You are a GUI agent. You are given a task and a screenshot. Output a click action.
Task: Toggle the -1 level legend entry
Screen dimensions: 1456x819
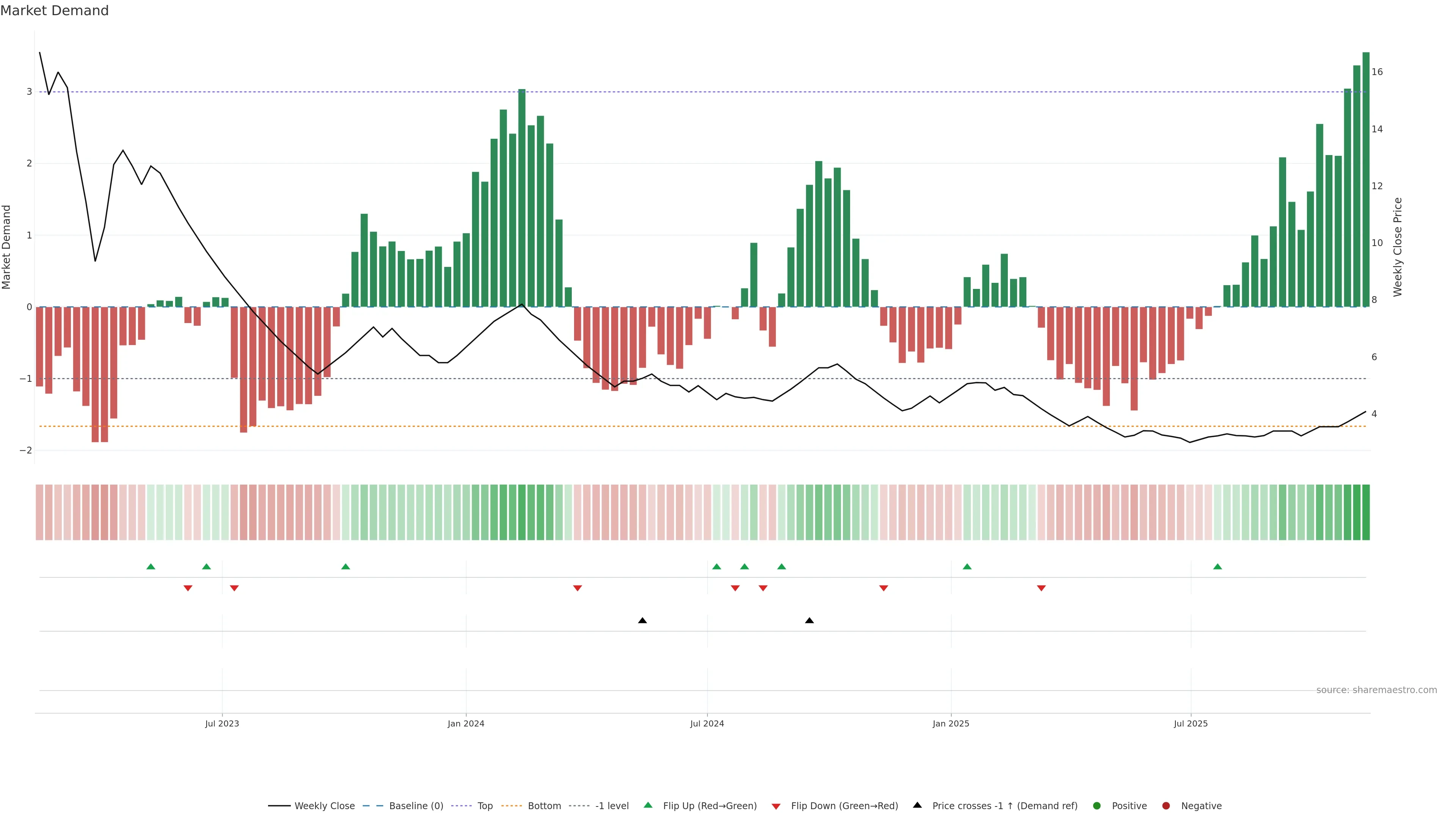(x=612, y=805)
